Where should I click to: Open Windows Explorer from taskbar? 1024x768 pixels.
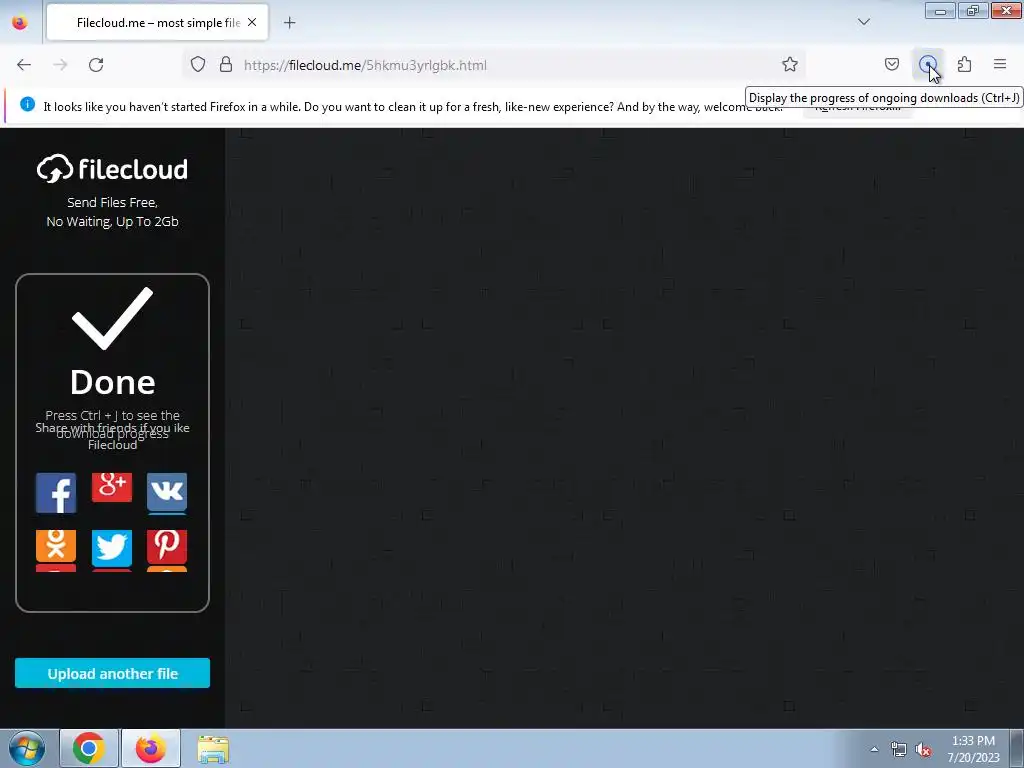(213, 749)
